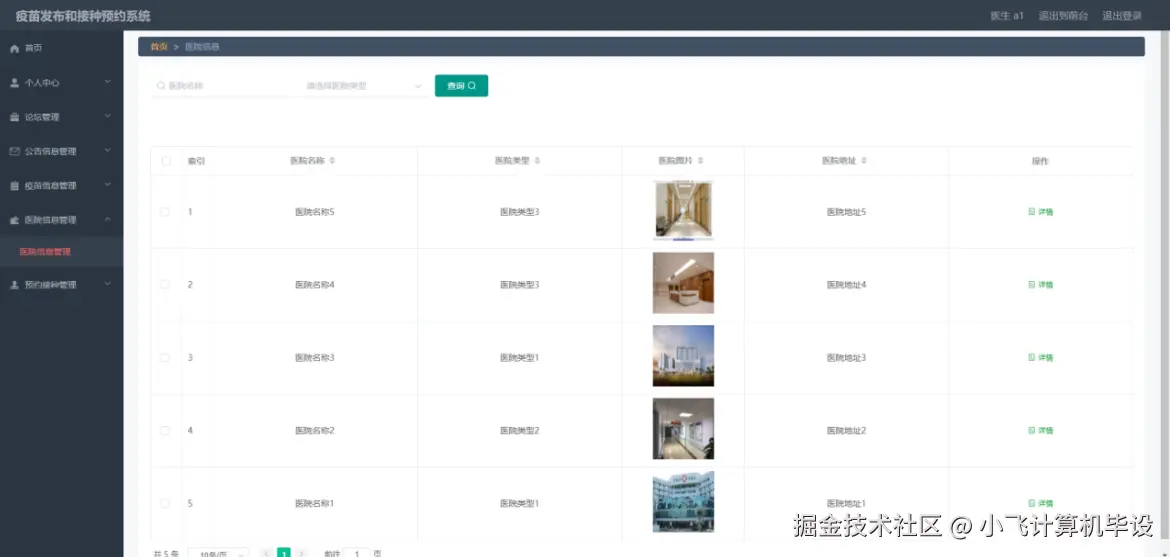This screenshot has width=1171, height=557.
Task: Open the hospital type dropdown 请选择医院类型
Action: [364, 86]
